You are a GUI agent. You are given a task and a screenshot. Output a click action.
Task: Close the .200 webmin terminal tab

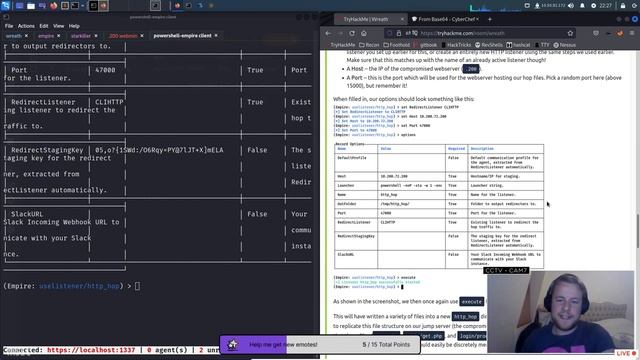pyautogui.click(x=142, y=36)
